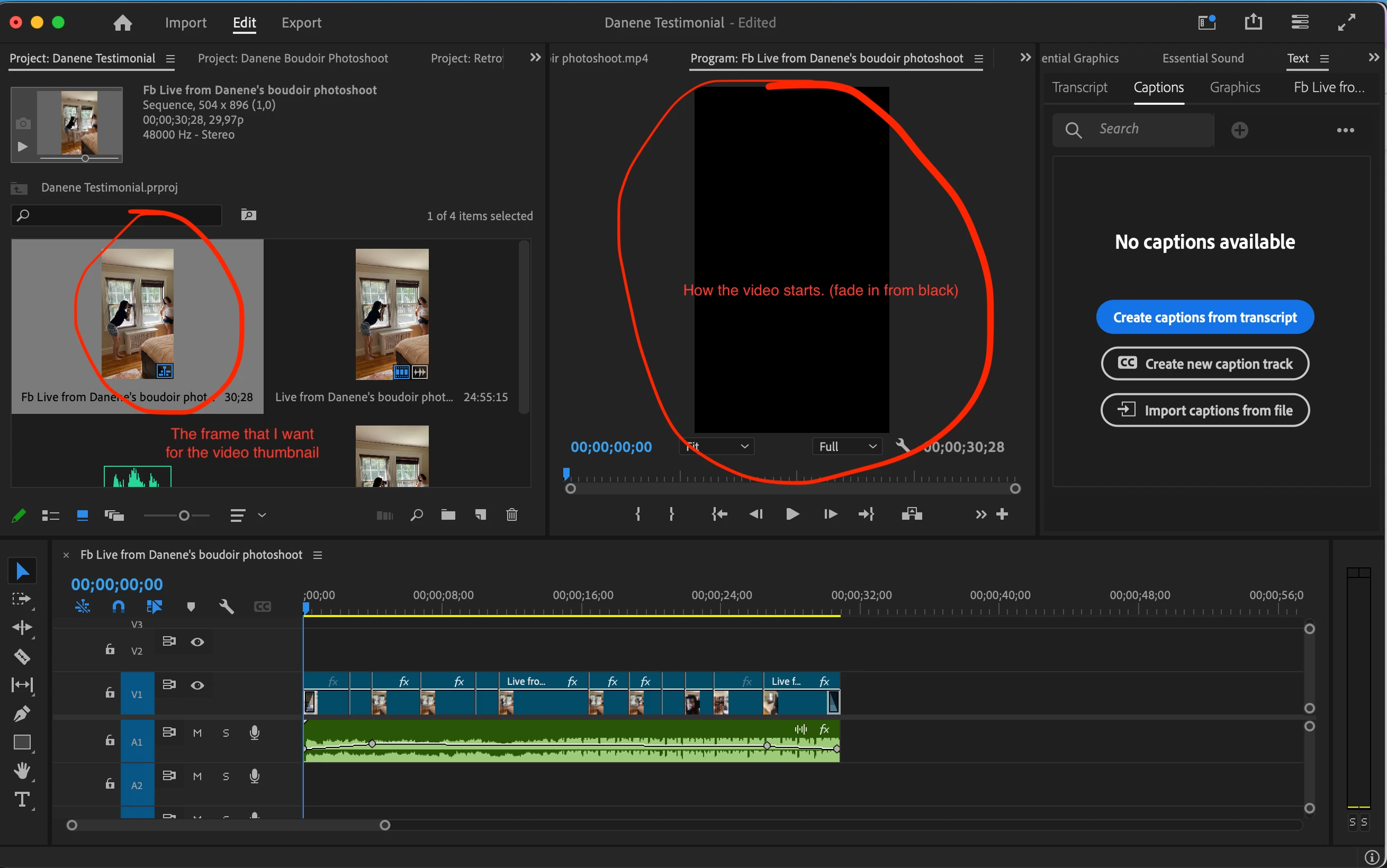Switch to the Transcript tab
This screenshot has height=868, width=1387.
[x=1079, y=87]
